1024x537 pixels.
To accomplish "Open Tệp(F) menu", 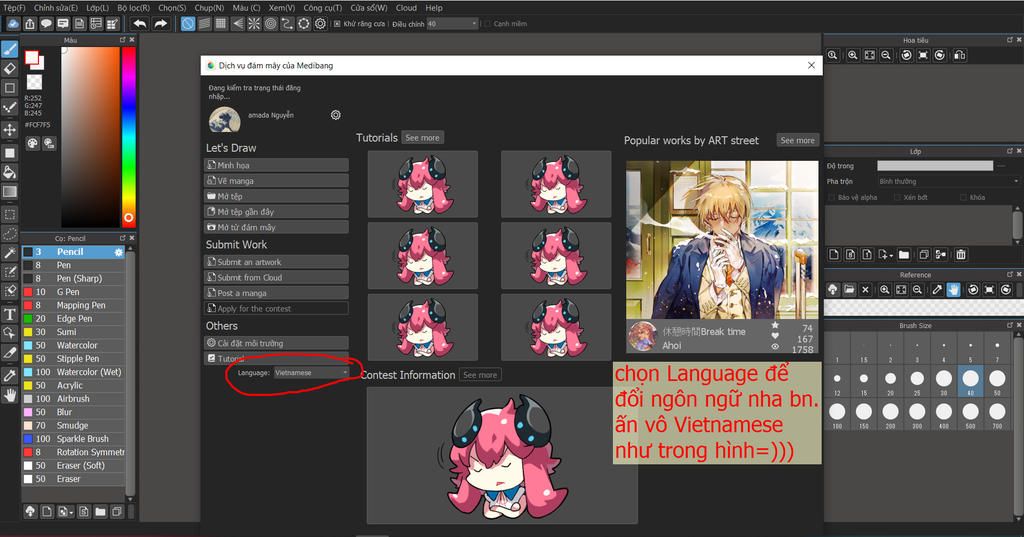I will click(x=14, y=8).
